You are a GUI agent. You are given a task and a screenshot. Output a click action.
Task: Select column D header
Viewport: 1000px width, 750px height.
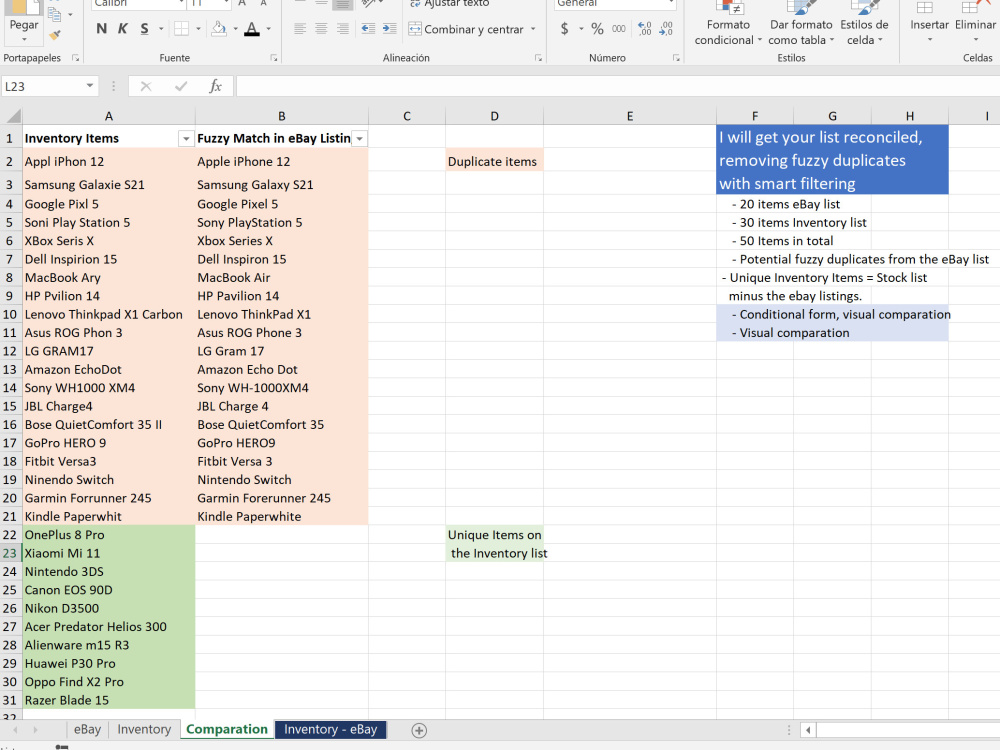click(x=494, y=116)
